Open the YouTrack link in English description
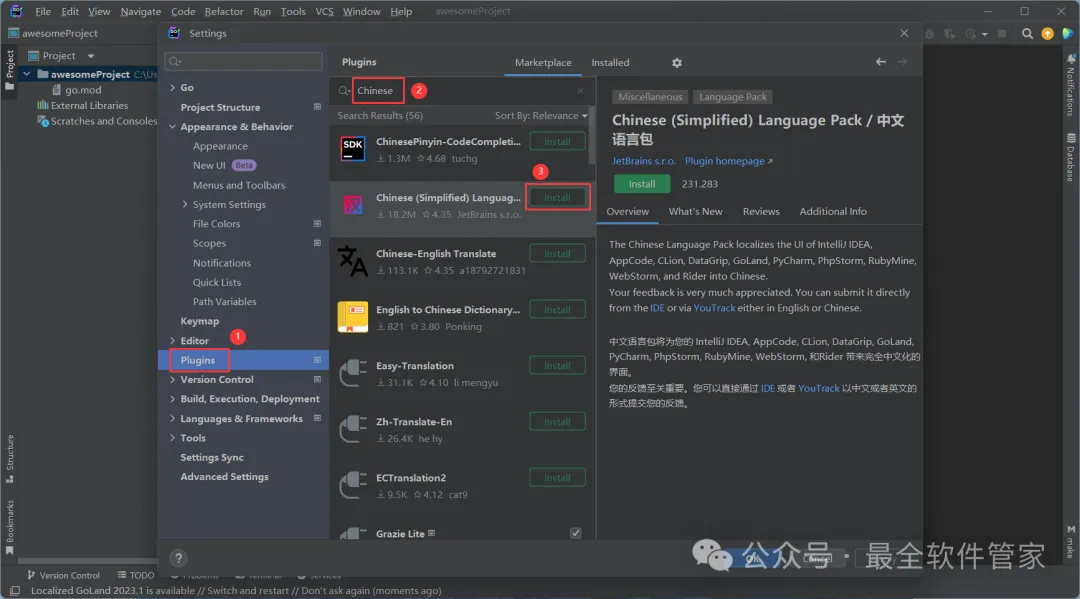The image size is (1080, 599). [x=714, y=308]
